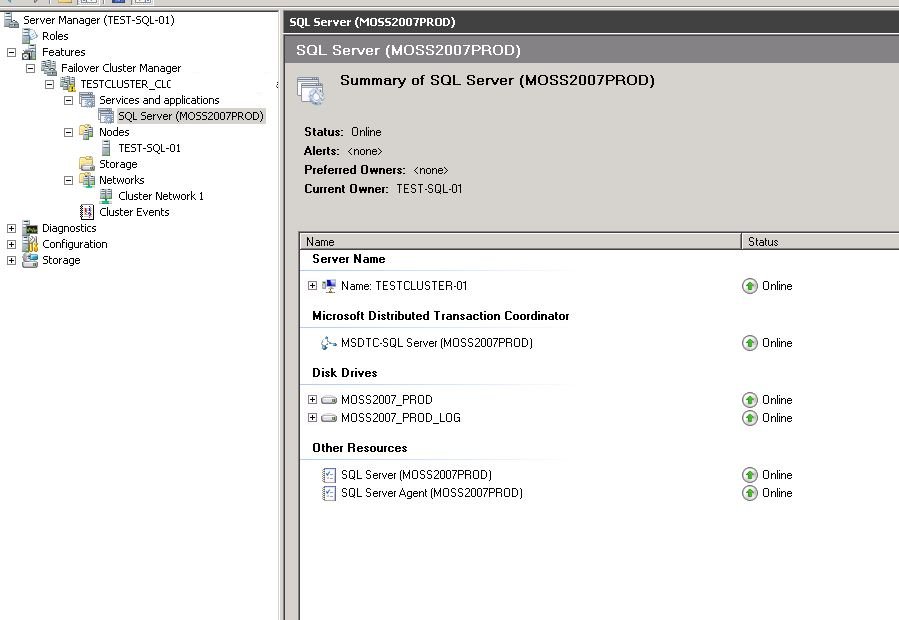Click the computer icon beside Name: TESTCLUSTER-01
The height and width of the screenshot is (620, 899).
tap(328, 286)
